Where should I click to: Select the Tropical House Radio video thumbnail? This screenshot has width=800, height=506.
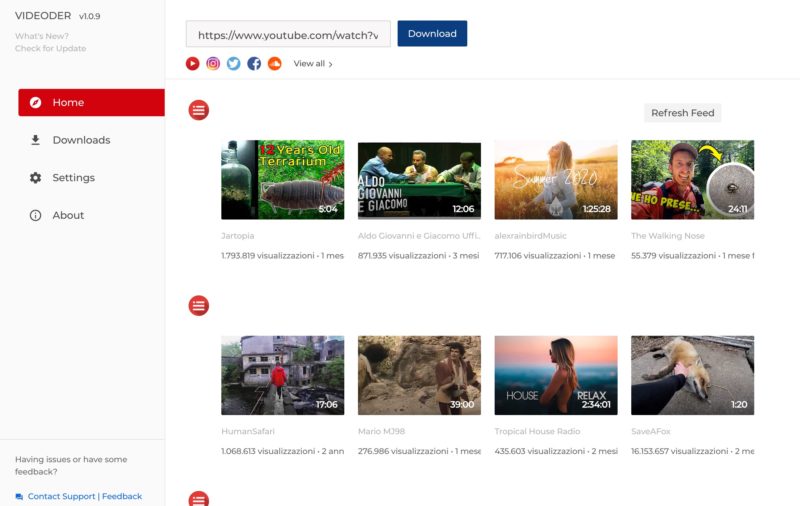click(555, 375)
